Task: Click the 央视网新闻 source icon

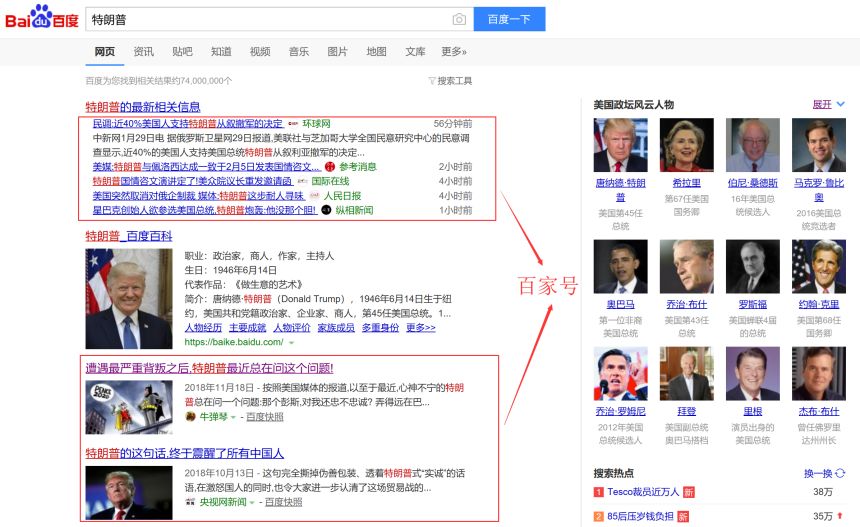Action: pos(190,502)
